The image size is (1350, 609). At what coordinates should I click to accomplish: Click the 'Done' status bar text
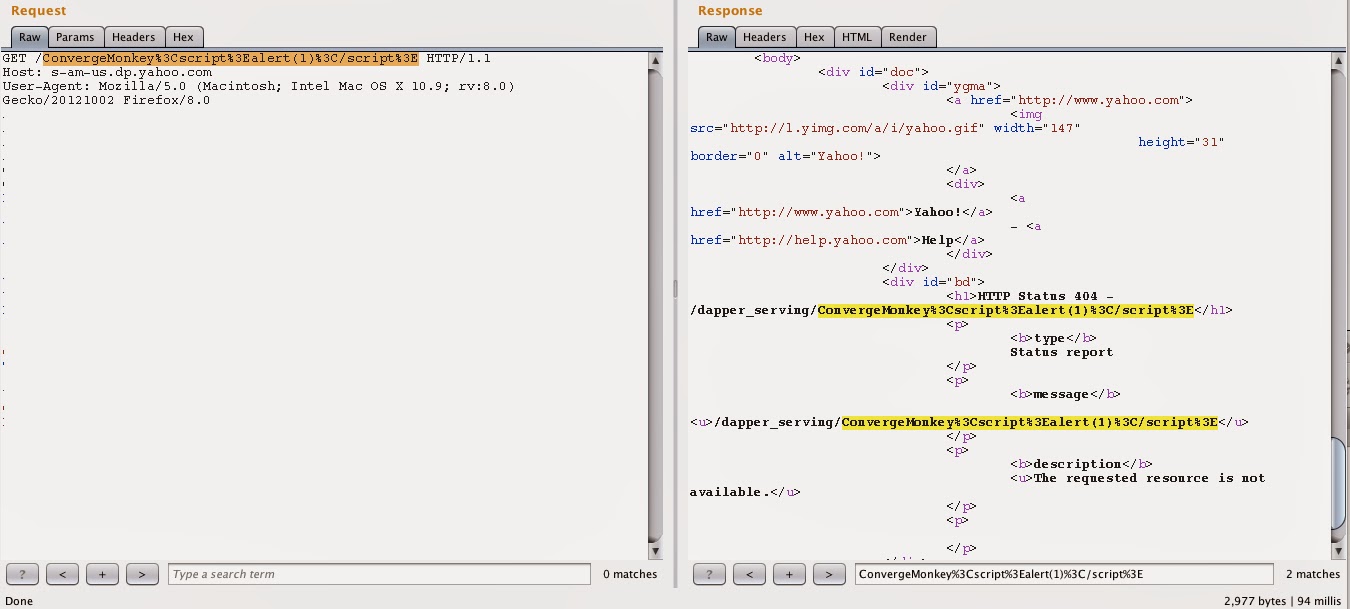[x=20, y=601]
